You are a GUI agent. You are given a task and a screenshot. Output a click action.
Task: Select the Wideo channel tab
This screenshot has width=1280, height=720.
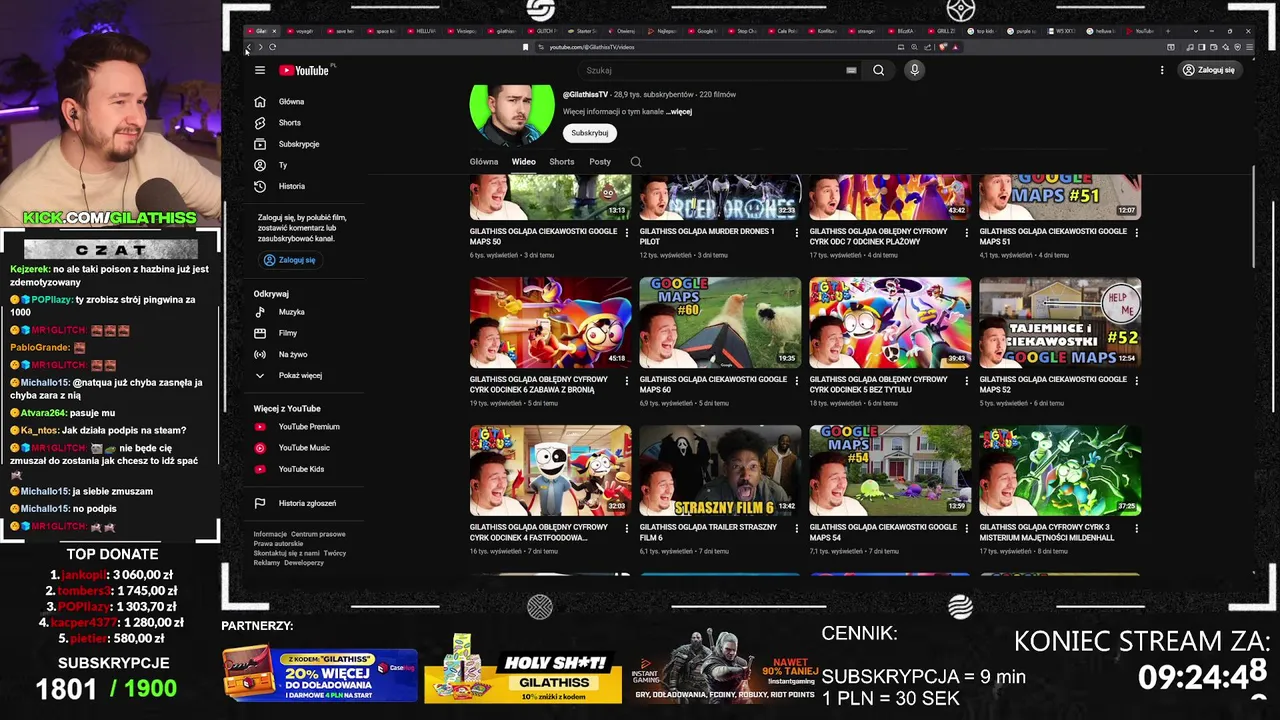[x=524, y=161]
